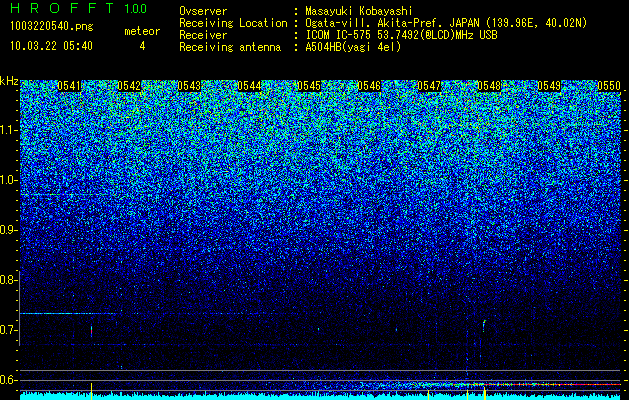Image resolution: width=629 pixels, height=400 pixels.
Task: Click the 0547 time marker
Action: pyautogui.click(x=429, y=86)
